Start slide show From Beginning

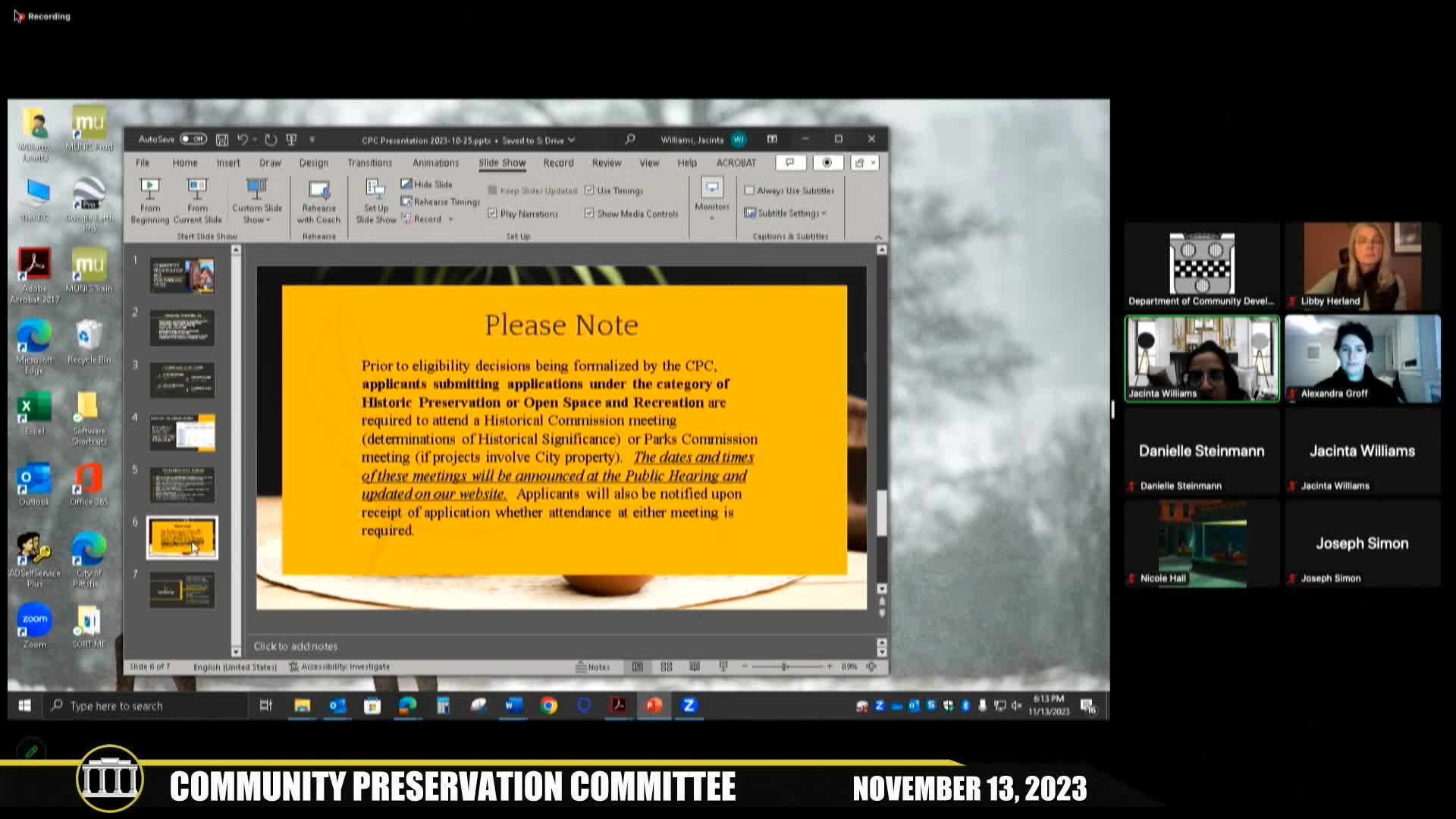[x=150, y=201]
